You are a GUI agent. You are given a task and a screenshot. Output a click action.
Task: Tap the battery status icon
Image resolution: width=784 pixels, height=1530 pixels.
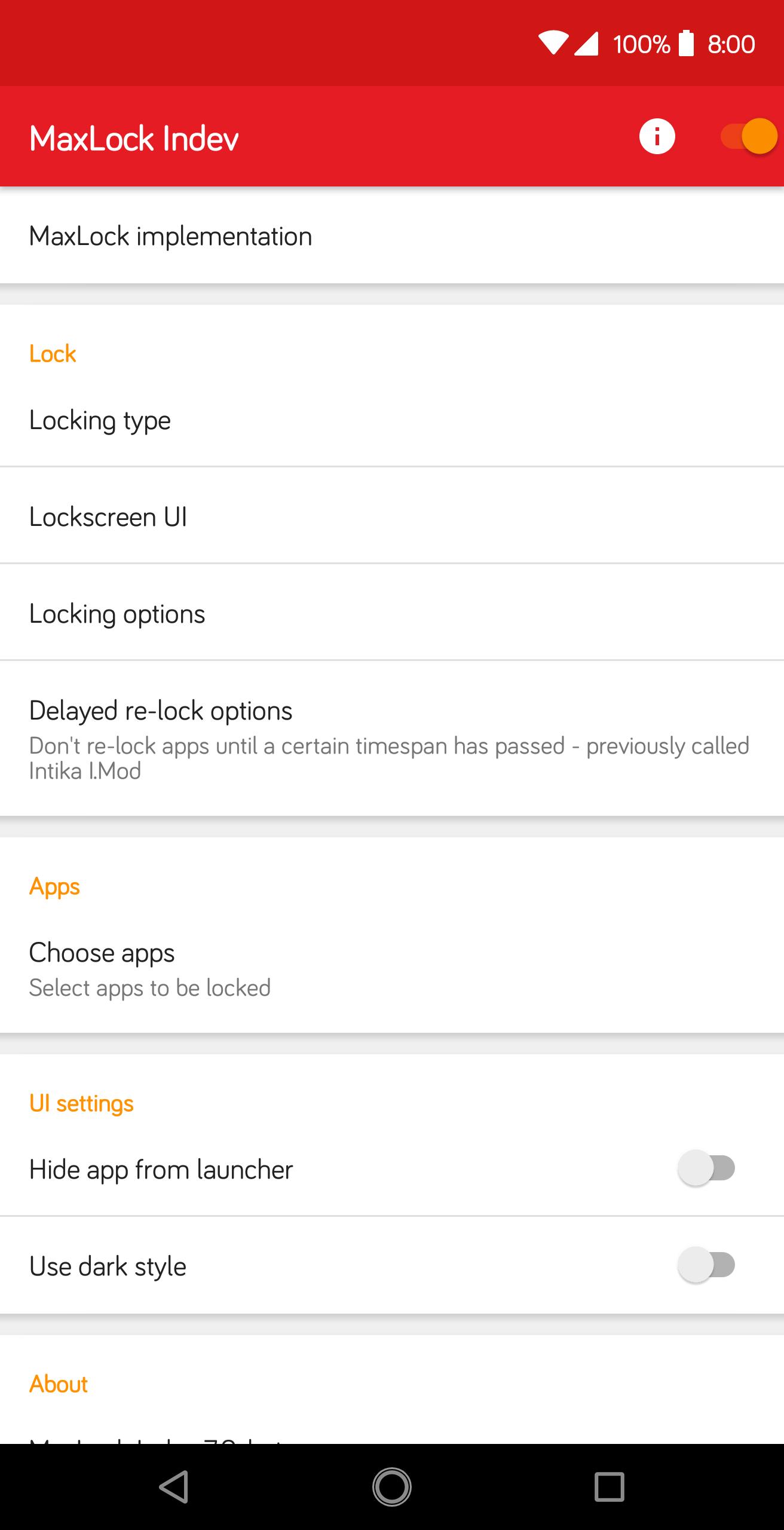687,44
